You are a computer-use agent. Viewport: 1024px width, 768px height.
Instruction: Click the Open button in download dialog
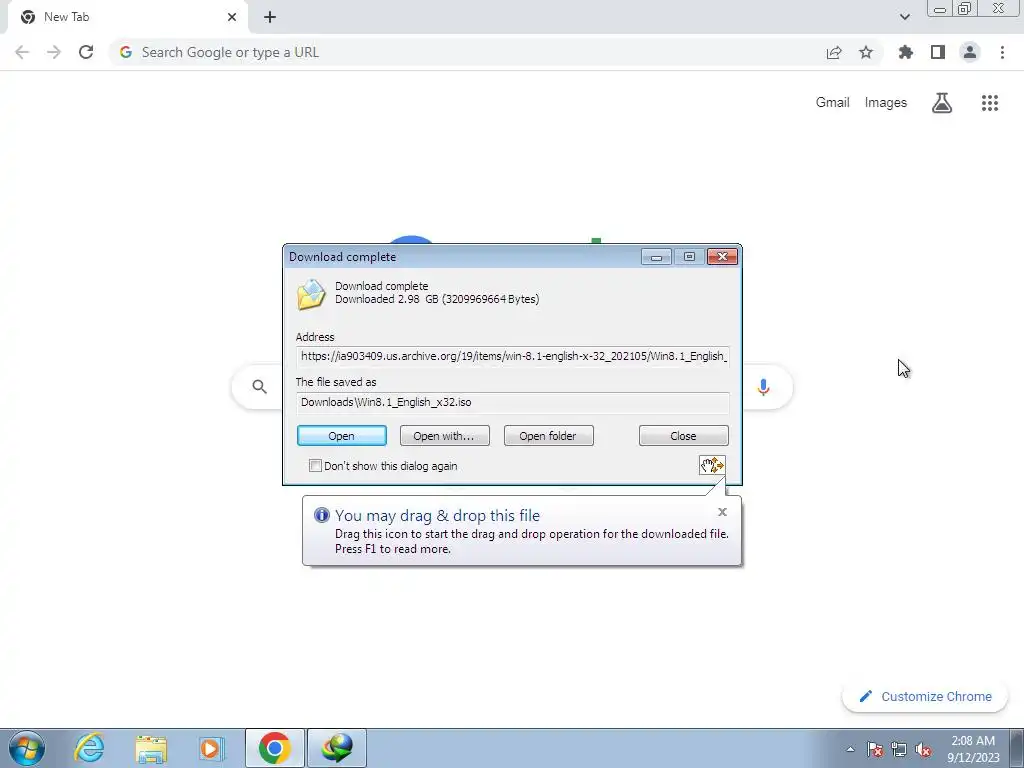(x=342, y=436)
